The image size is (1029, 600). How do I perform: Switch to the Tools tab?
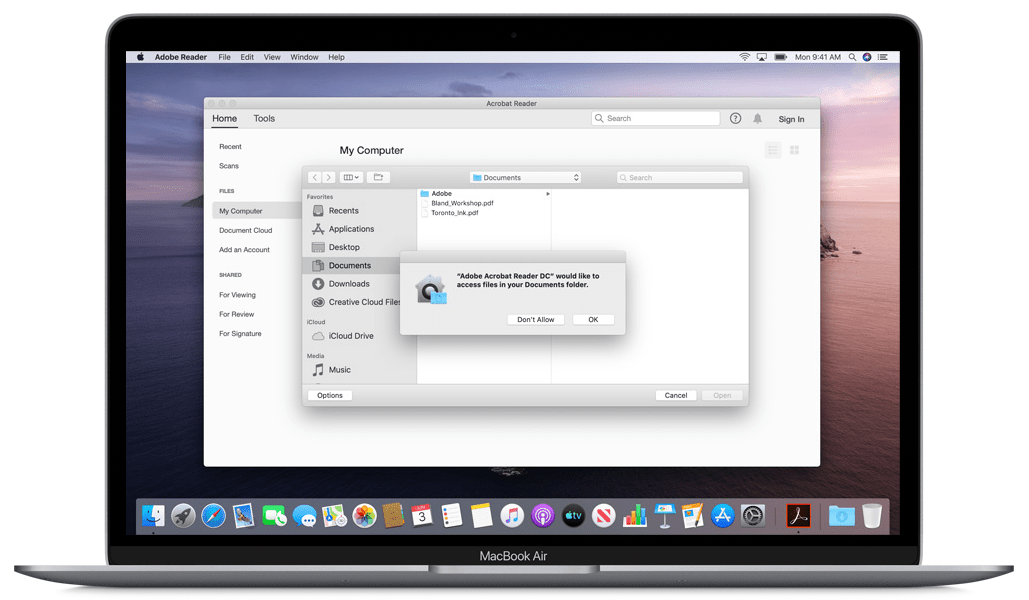[264, 118]
